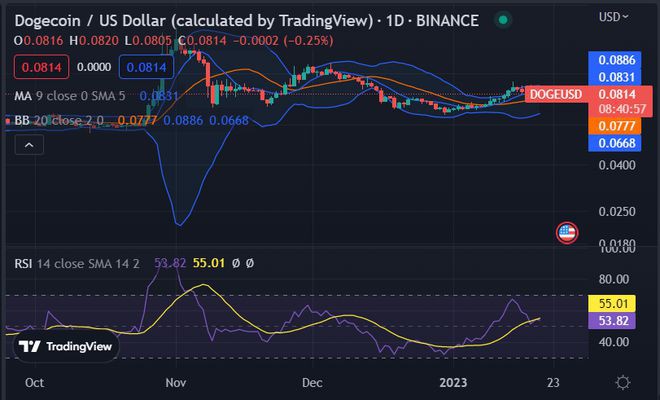Click the green market status dot
This screenshot has height=400, width=660.
coord(503,19)
